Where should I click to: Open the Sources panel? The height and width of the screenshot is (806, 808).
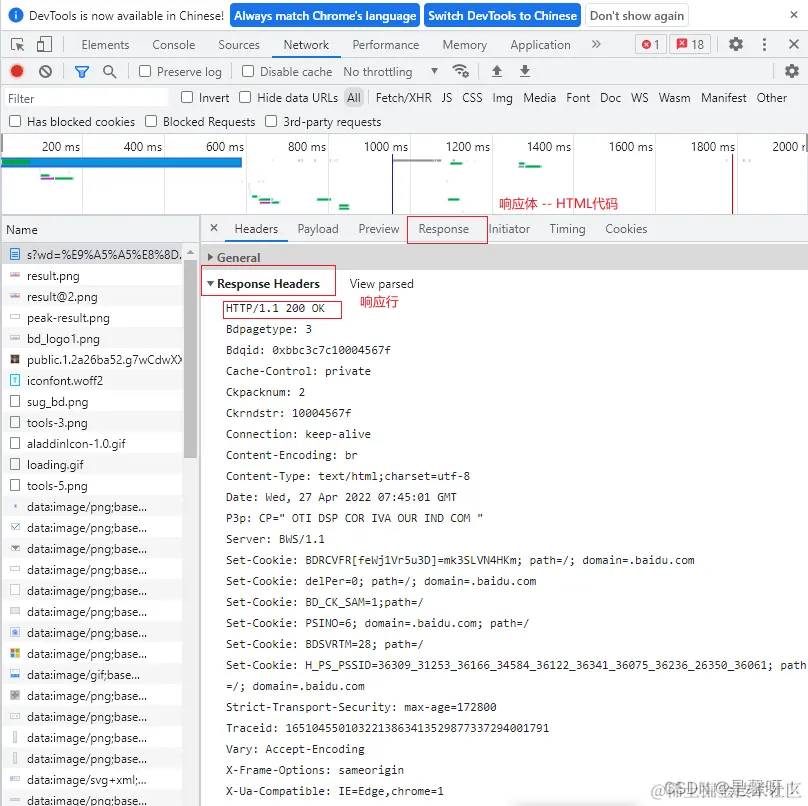click(239, 45)
